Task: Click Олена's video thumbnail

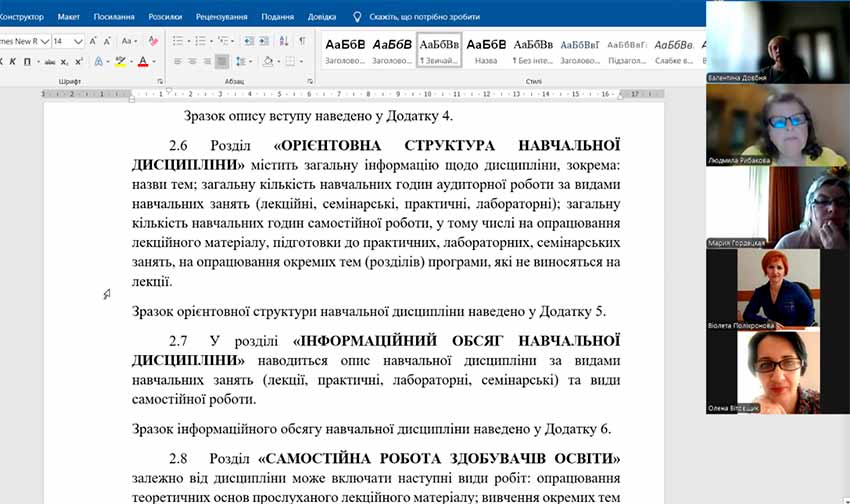Action: tap(776, 372)
